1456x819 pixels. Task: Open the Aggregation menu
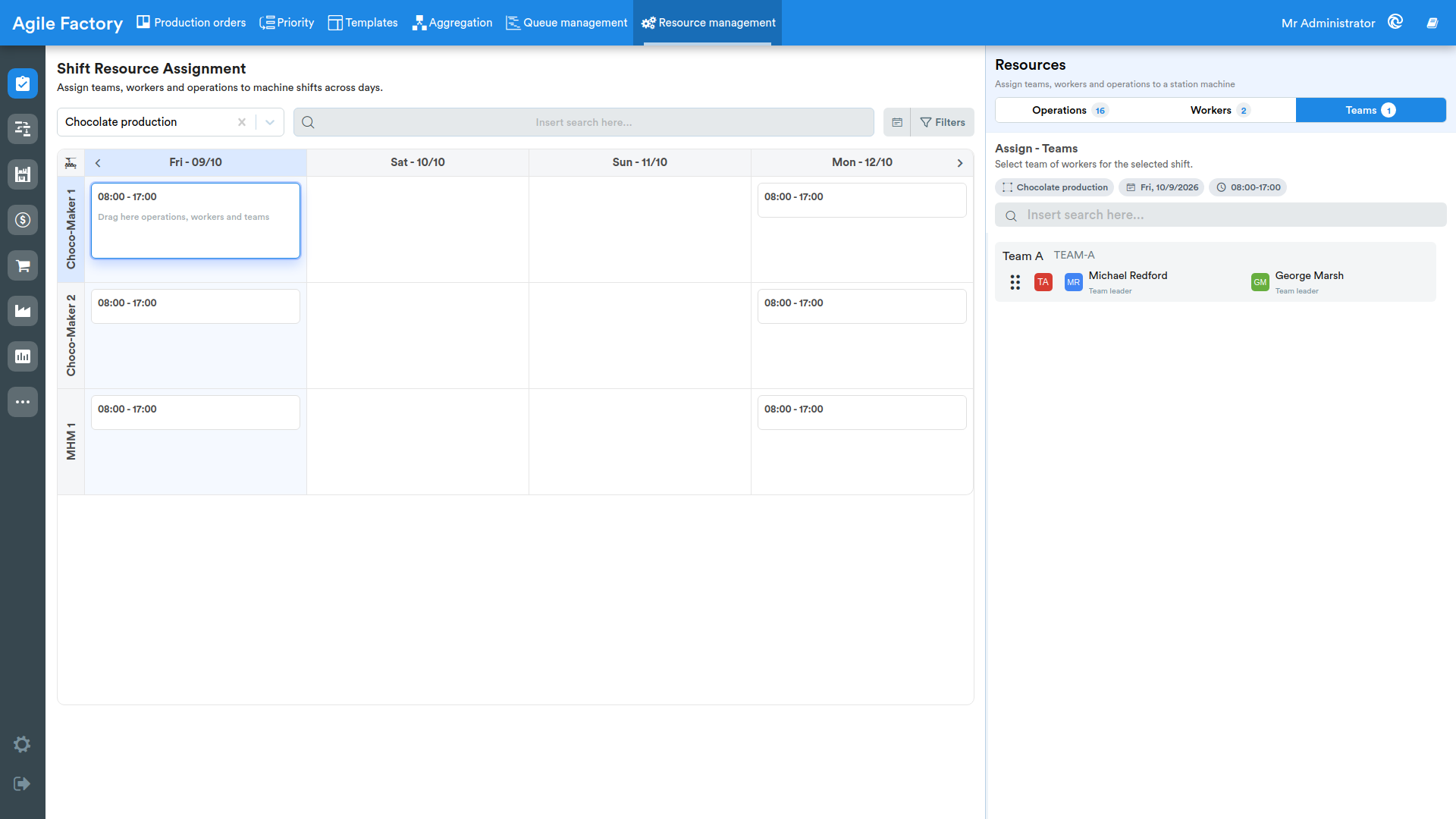[452, 23]
